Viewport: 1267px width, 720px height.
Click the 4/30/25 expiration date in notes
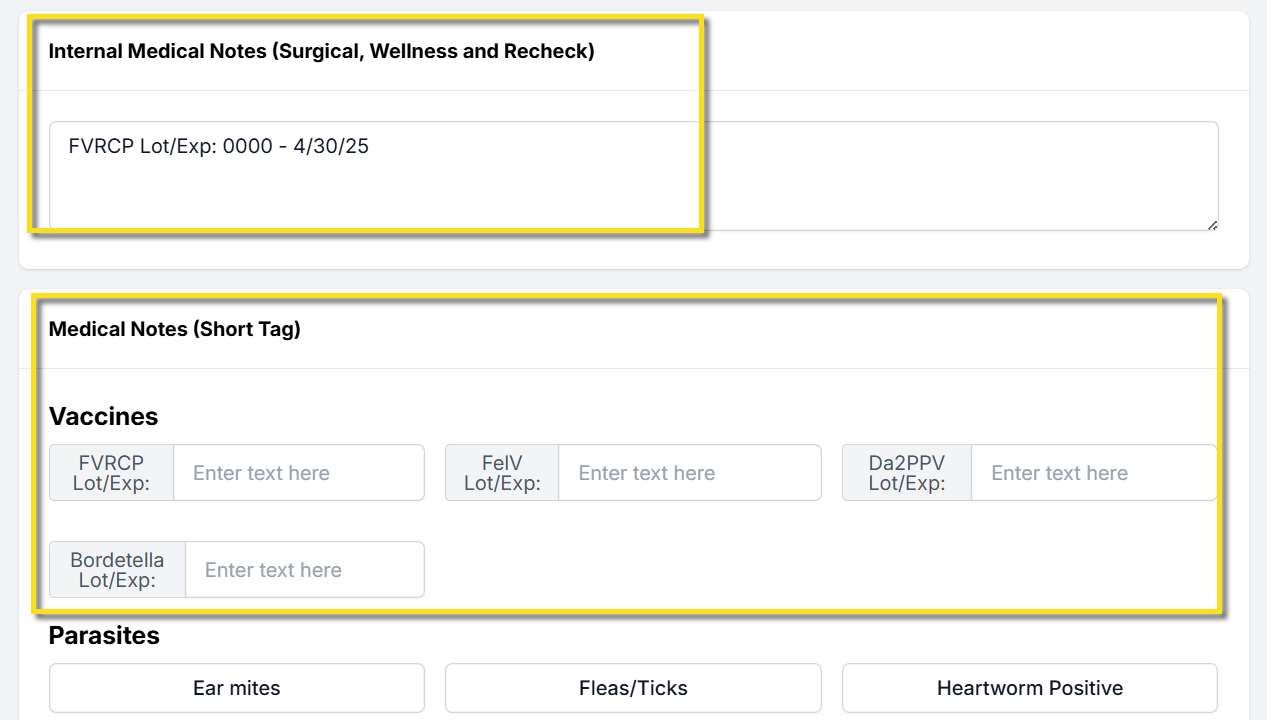pos(331,147)
